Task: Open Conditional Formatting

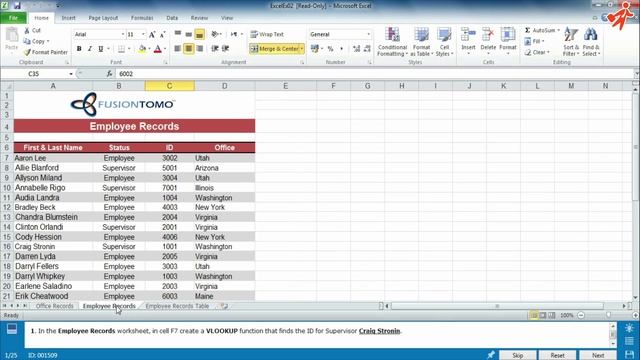Action: tap(392, 42)
